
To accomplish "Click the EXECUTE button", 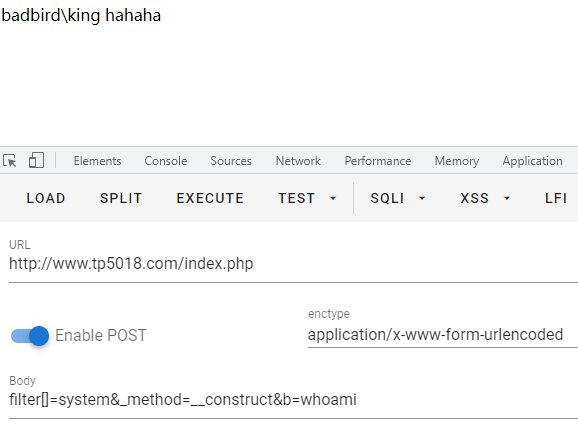I will pyautogui.click(x=210, y=198).
